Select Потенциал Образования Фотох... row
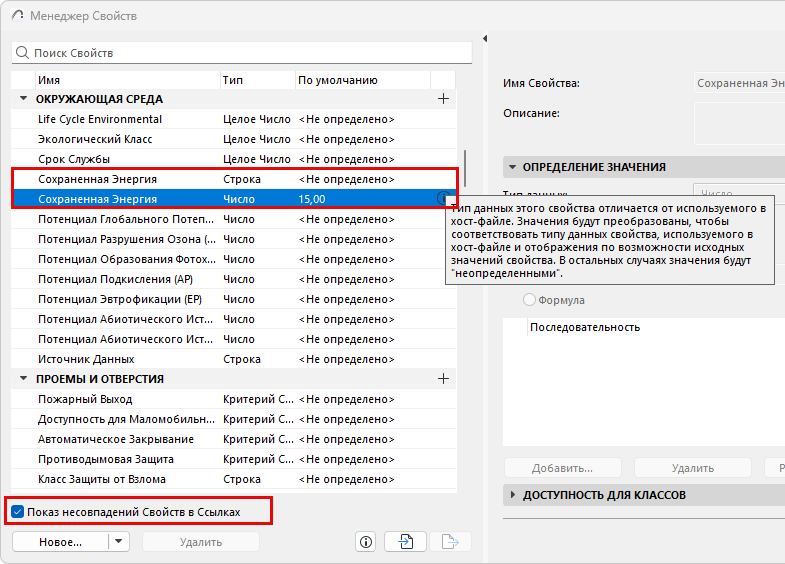The width and height of the screenshot is (785, 564). click(x=234, y=259)
